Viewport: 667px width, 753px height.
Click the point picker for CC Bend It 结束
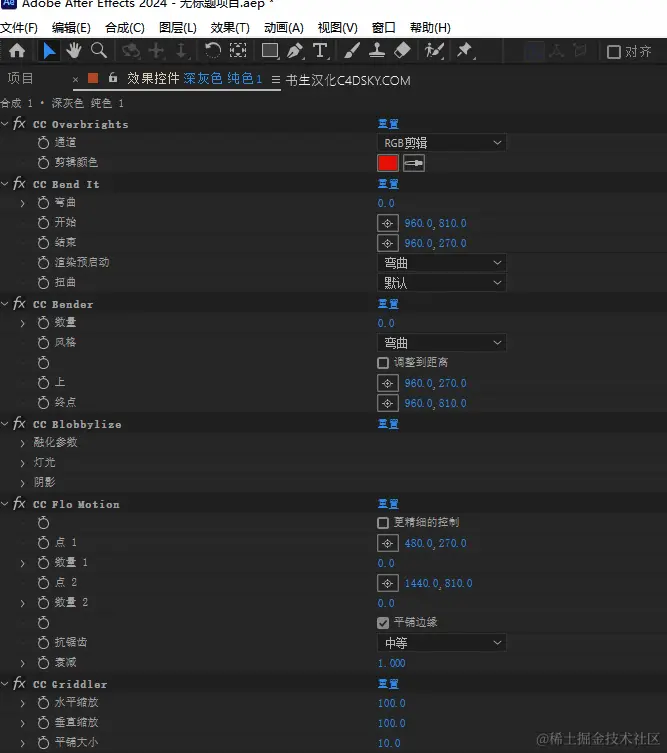pyautogui.click(x=388, y=243)
